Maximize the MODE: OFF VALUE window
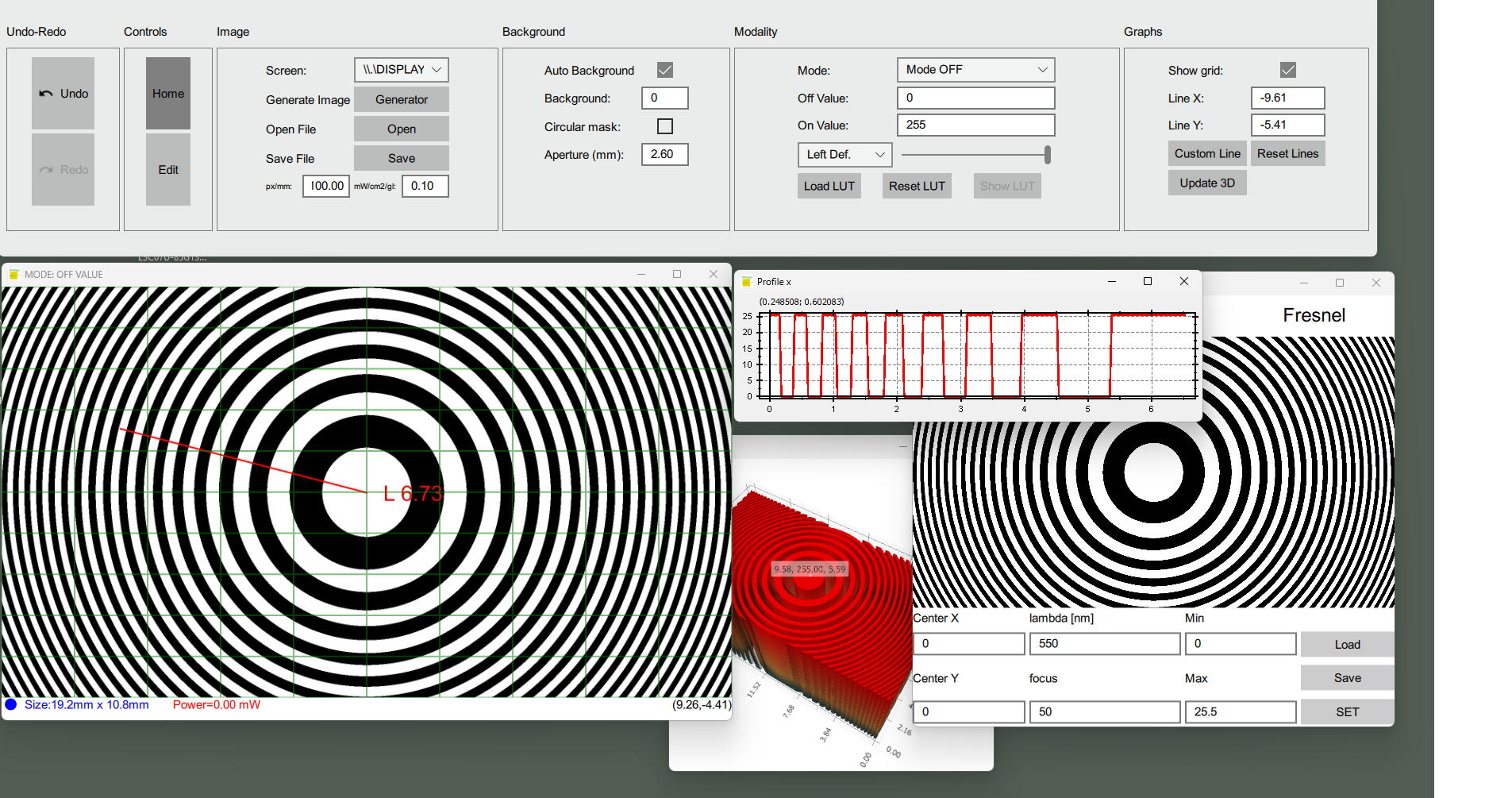1512x798 pixels. [677, 274]
